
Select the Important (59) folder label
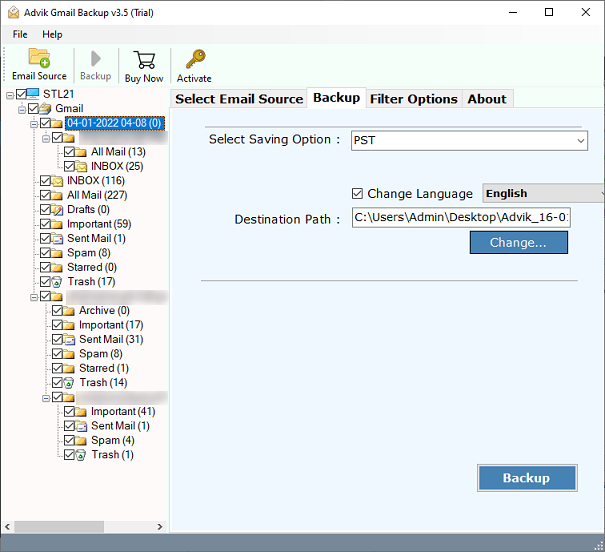pyautogui.click(x=99, y=224)
